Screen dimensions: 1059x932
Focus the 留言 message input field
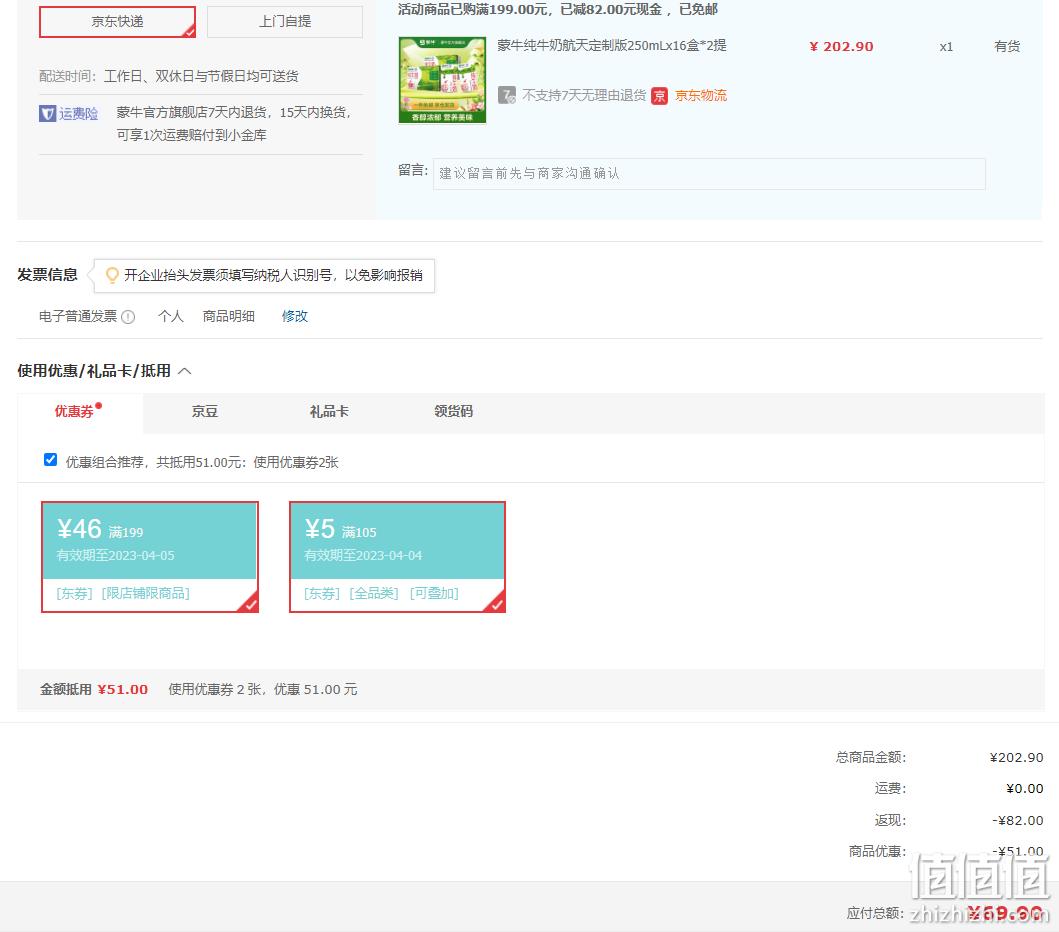[709, 174]
